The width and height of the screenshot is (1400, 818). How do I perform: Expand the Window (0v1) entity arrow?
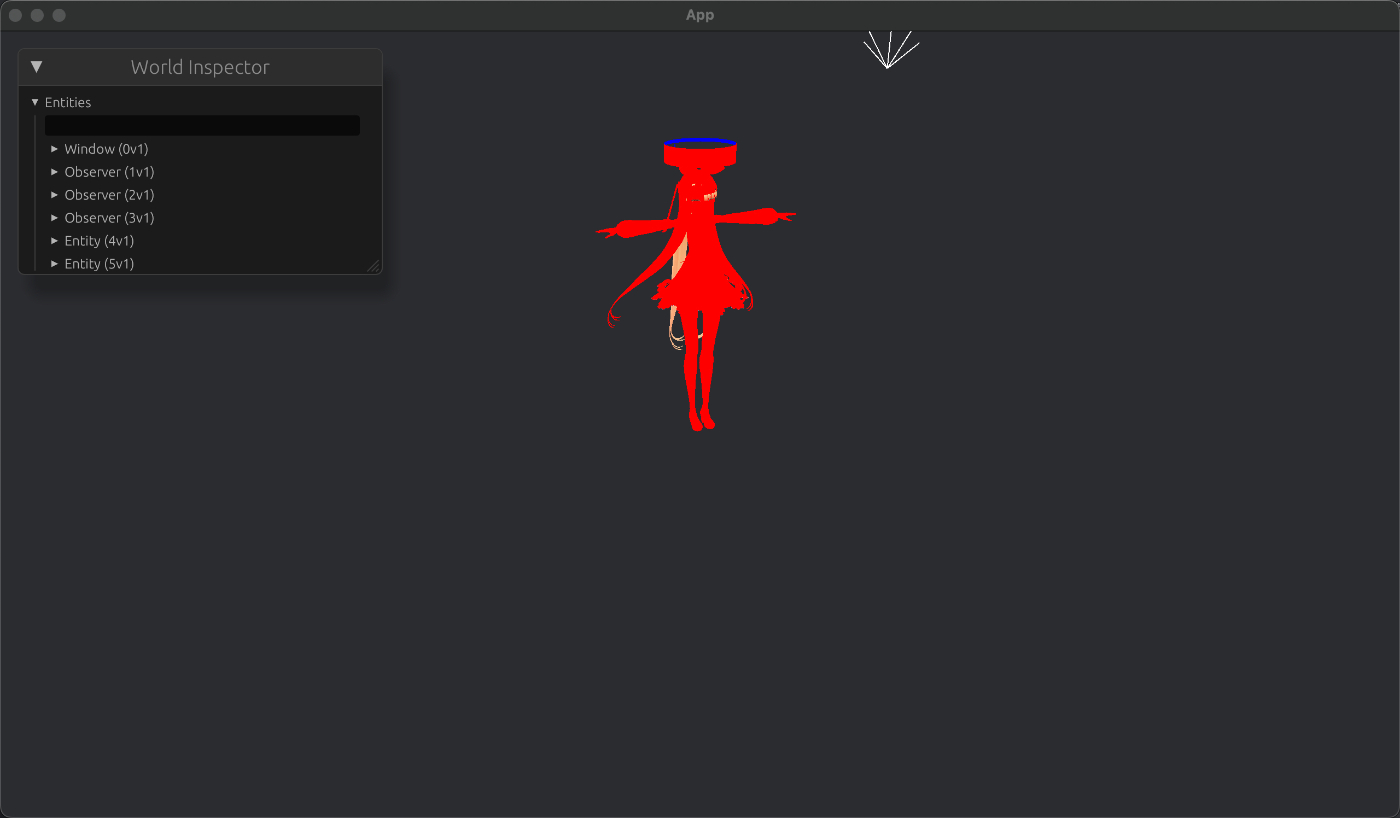point(55,149)
